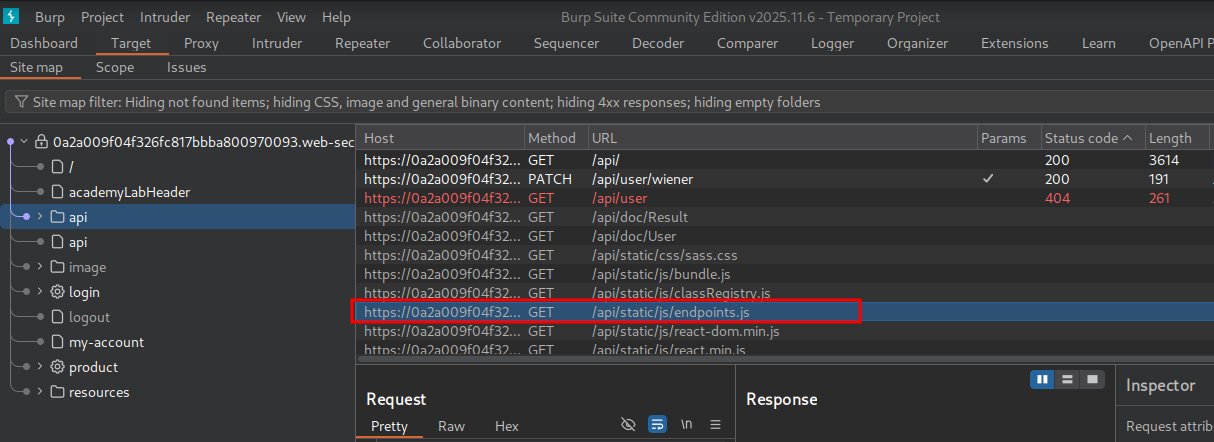Select the Scope sub-tab
The height and width of the screenshot is (442, 1214).
click(115, 68)
